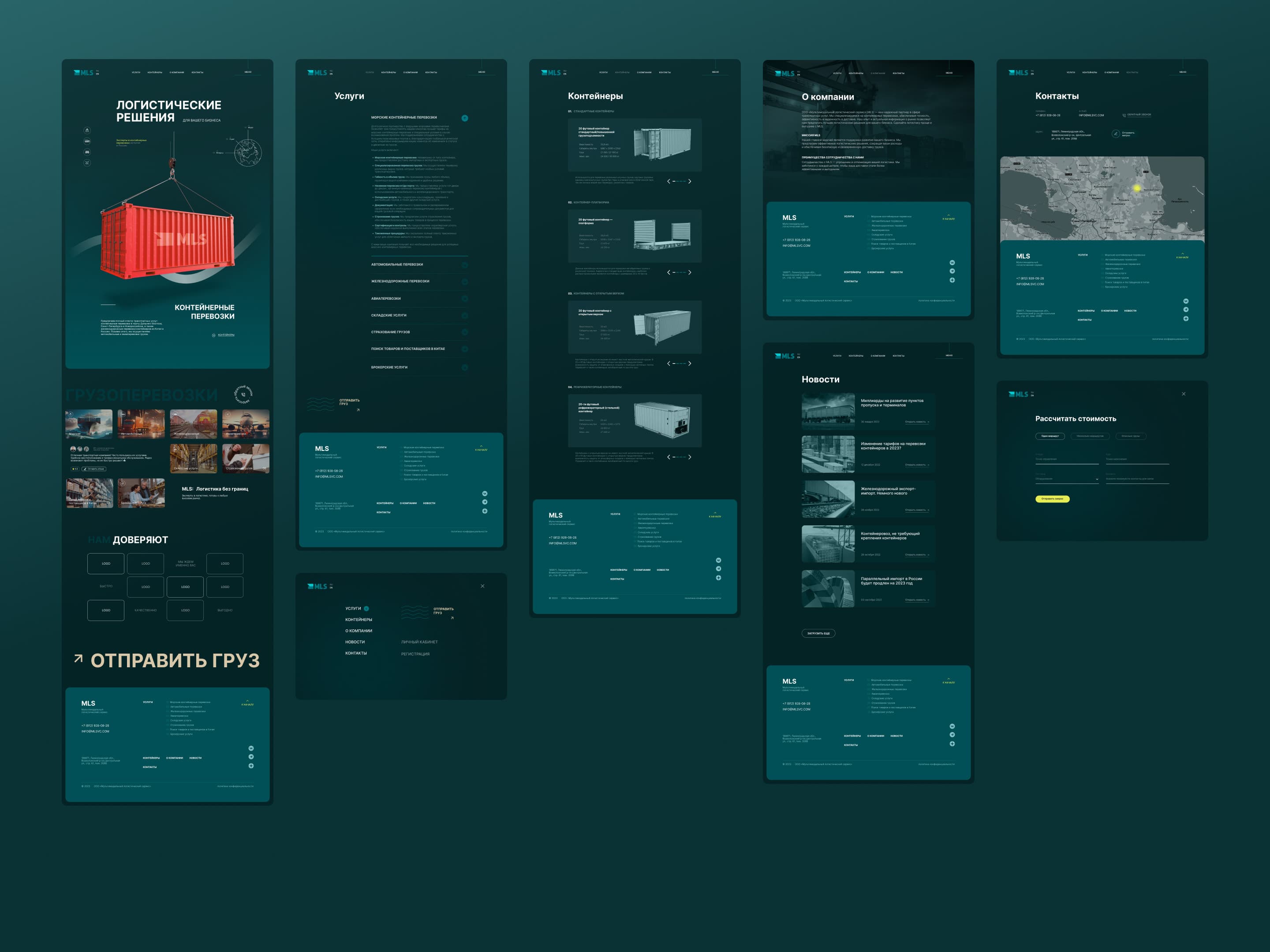Click previous arrow on the open-top container slider
Screen dimensions: 1270x952
pyautogui.click(x=669, y=363)
